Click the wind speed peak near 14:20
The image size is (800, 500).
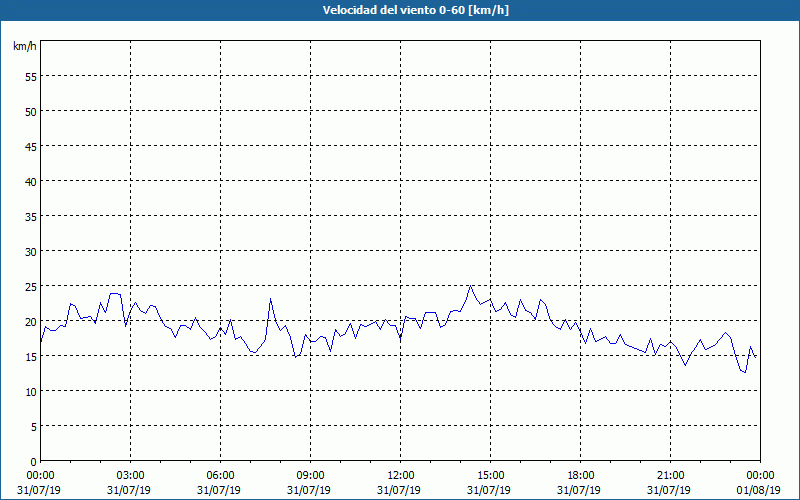coord(470,286)
